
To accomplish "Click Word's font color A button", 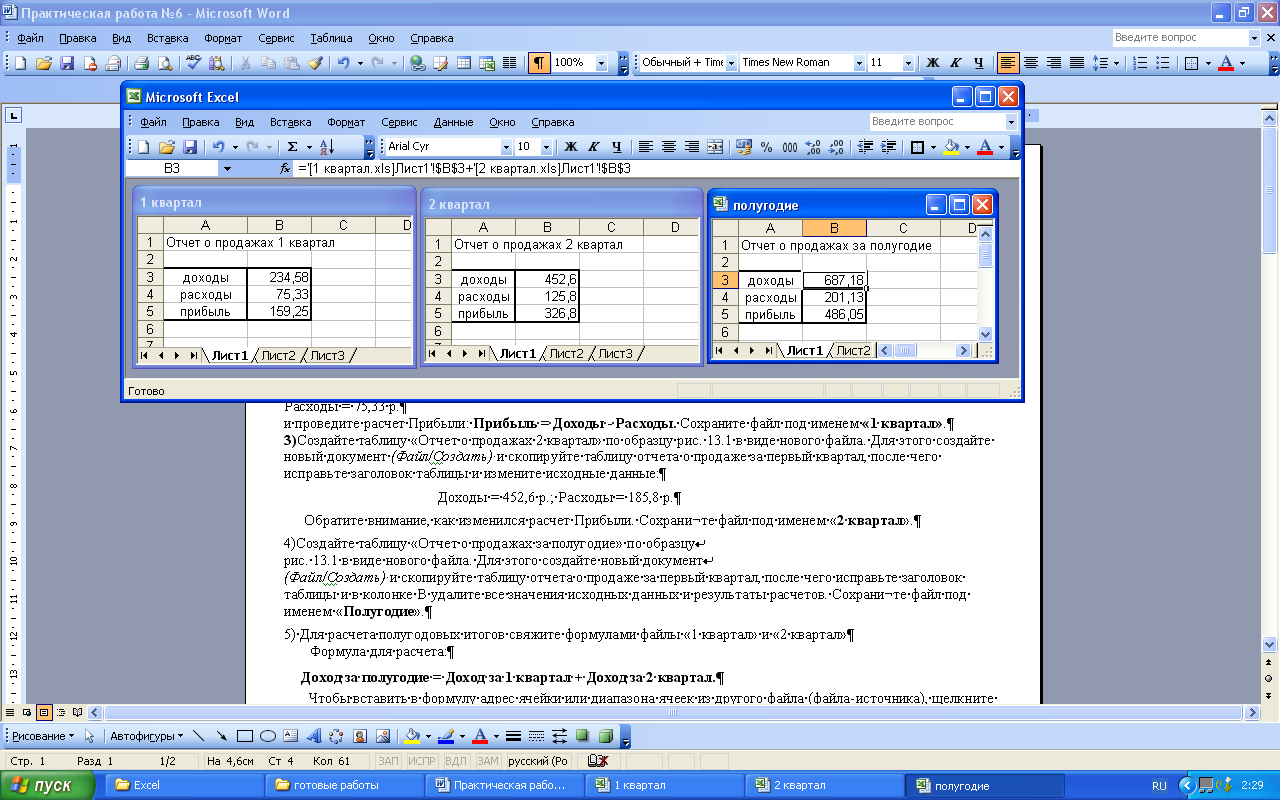I will [1225, 62].
